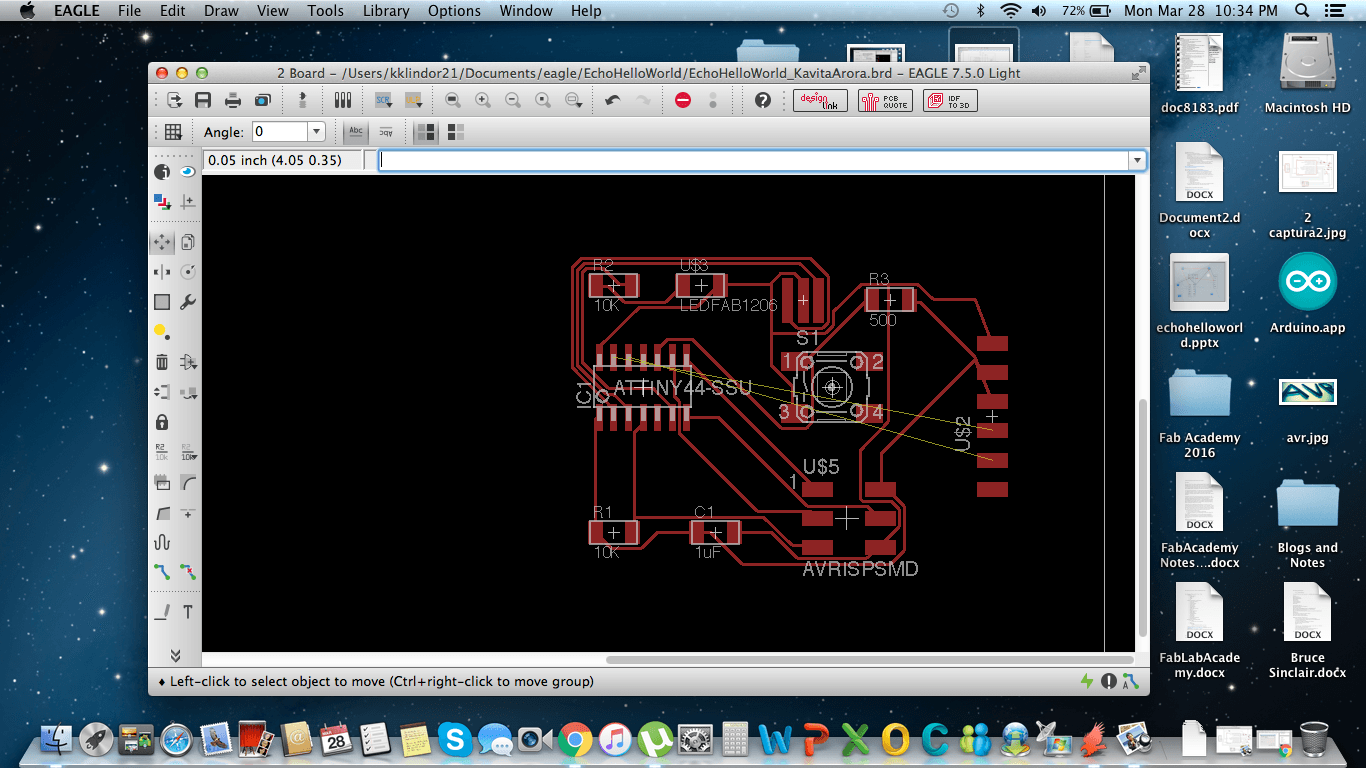This screenshot has height=768, width=1366.
Task: Activate the Move tool
Action: coord(161,242)
